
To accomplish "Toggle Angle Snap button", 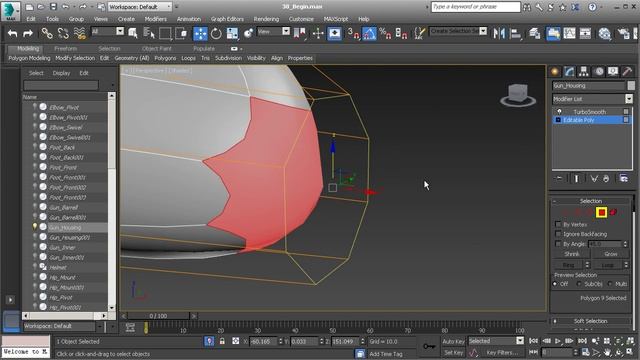I will coord(369,33).
